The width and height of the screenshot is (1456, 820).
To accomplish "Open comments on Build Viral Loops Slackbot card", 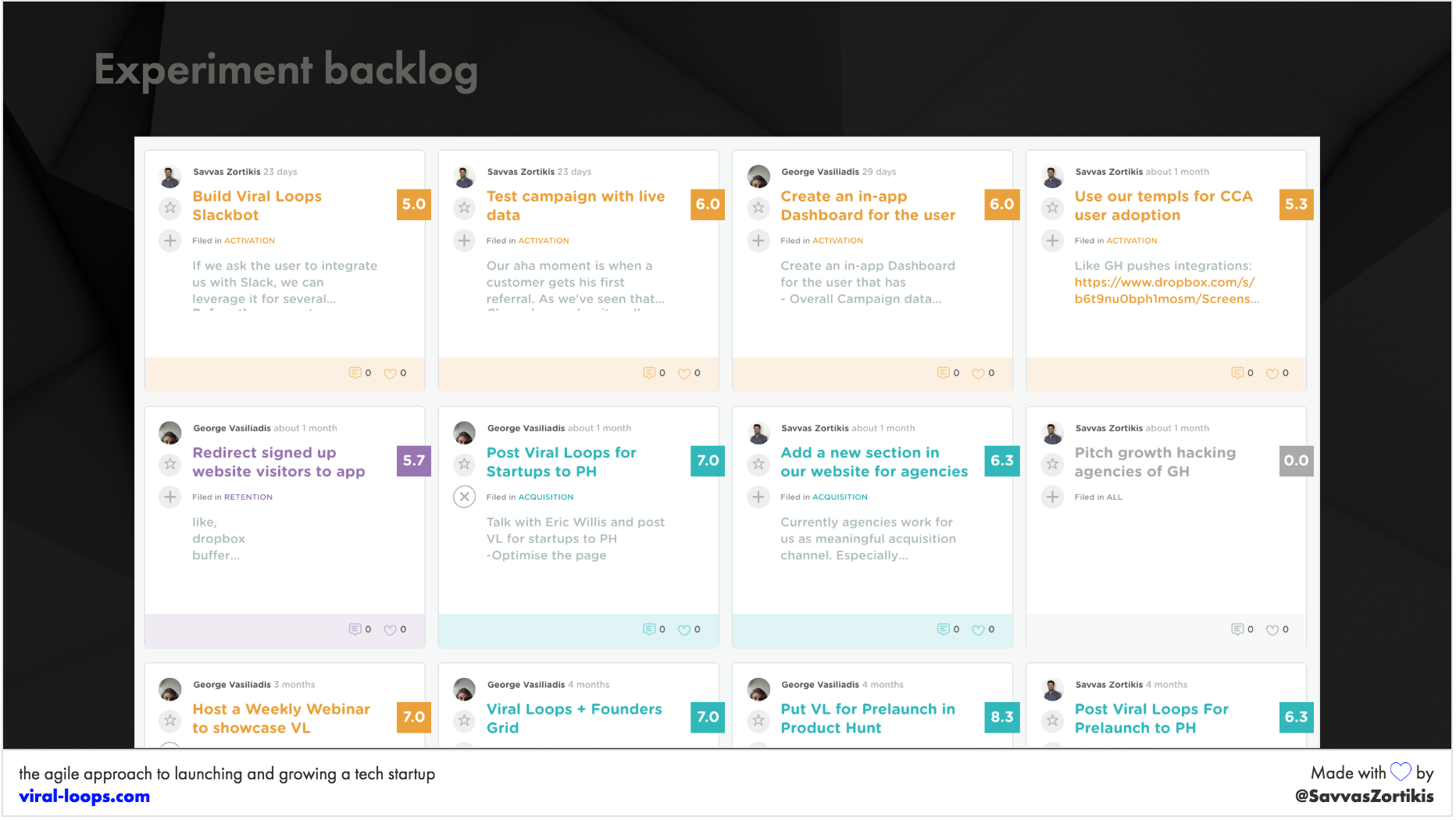I will click(x=359, y=373).
